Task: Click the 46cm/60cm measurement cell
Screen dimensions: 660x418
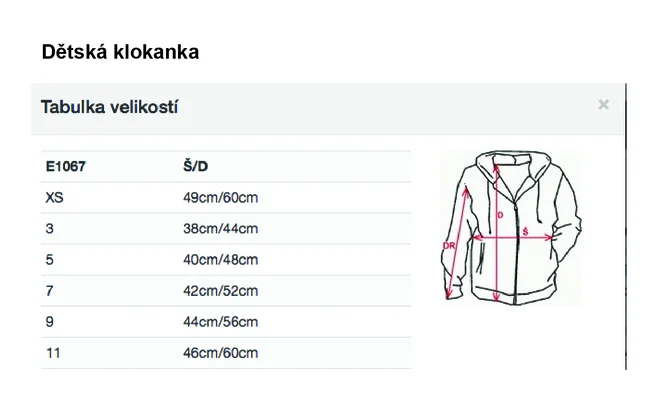Action: pos(221,353)
